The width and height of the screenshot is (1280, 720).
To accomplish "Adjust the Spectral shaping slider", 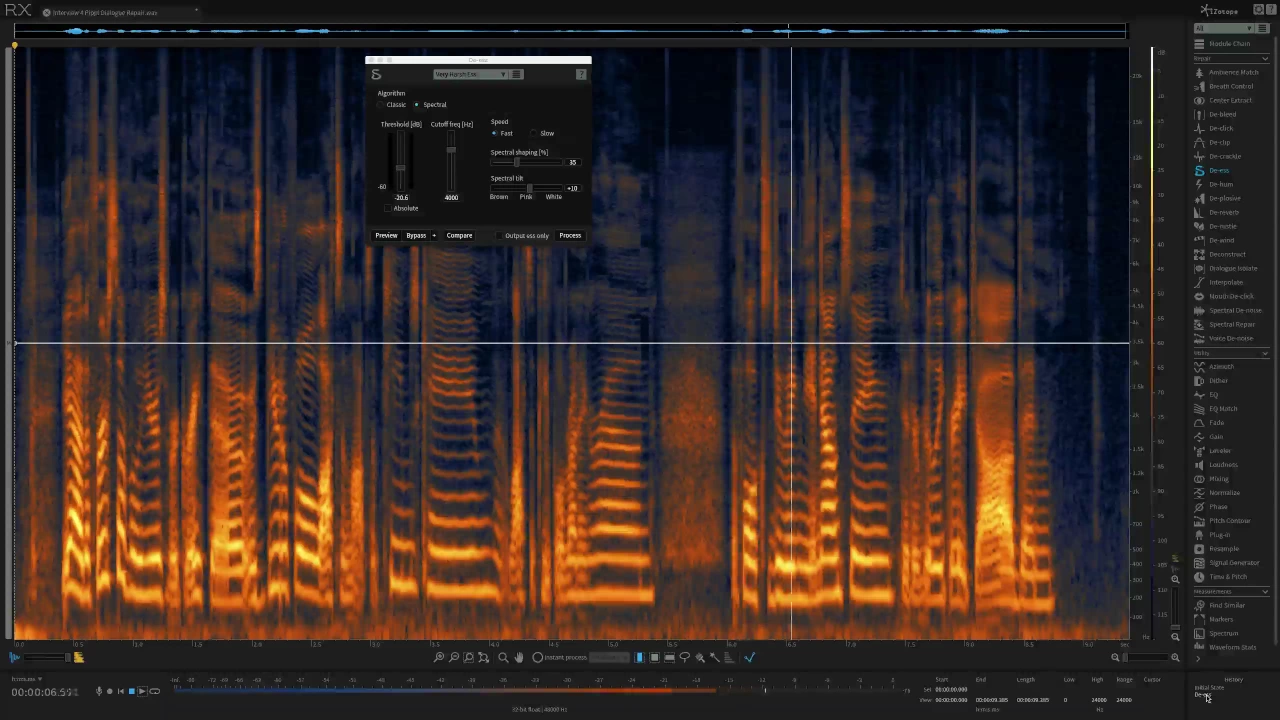I will coord(517,162).
